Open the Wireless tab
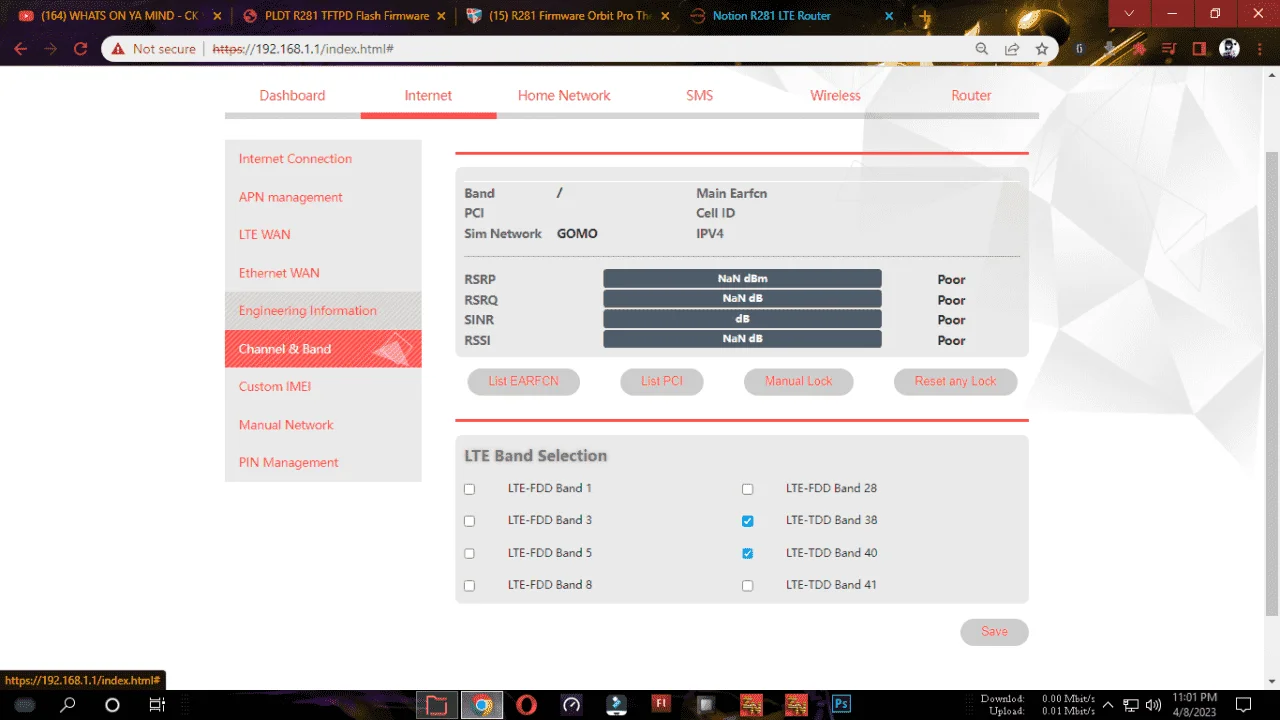The image size is (1280, 720). pos(835,96)
